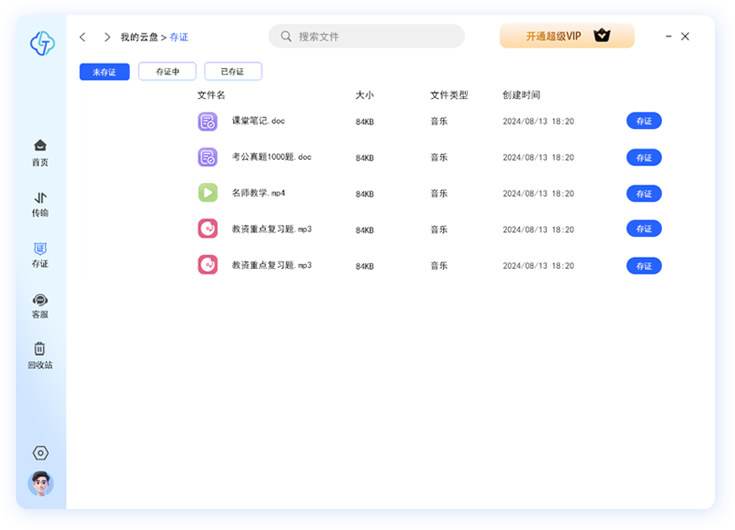Click 存证 button for 考公真题1000题.doc
This screenshot has height=530, width=735.
[644, 157]
